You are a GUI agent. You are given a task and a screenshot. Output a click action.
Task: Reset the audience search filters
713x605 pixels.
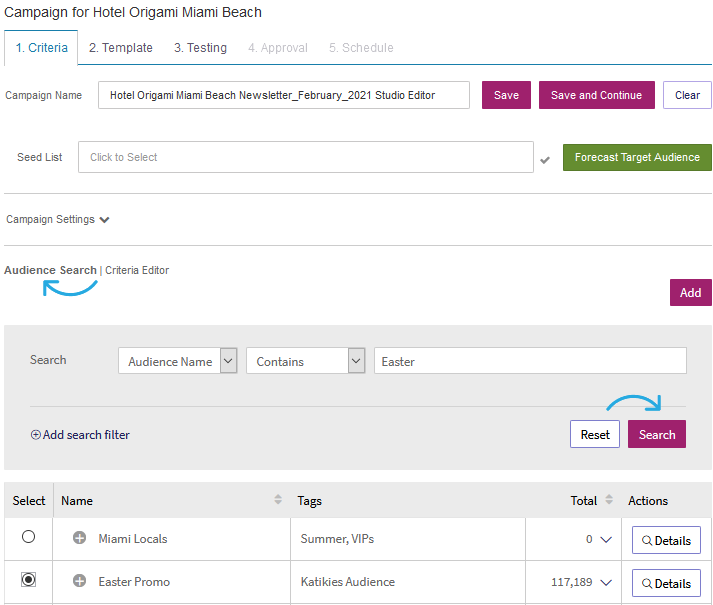[x=595, y=434]
